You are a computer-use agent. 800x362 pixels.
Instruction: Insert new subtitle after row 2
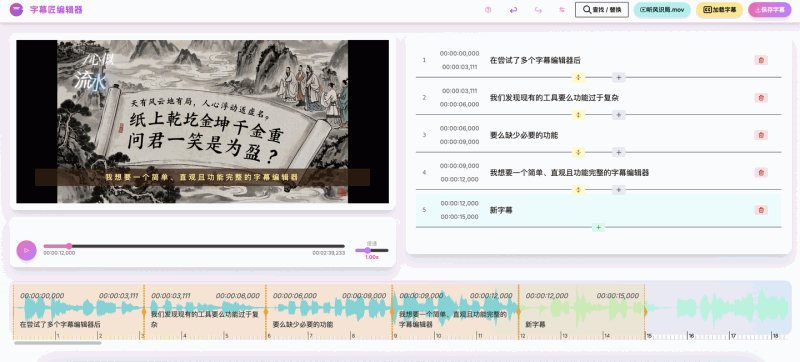618,115
